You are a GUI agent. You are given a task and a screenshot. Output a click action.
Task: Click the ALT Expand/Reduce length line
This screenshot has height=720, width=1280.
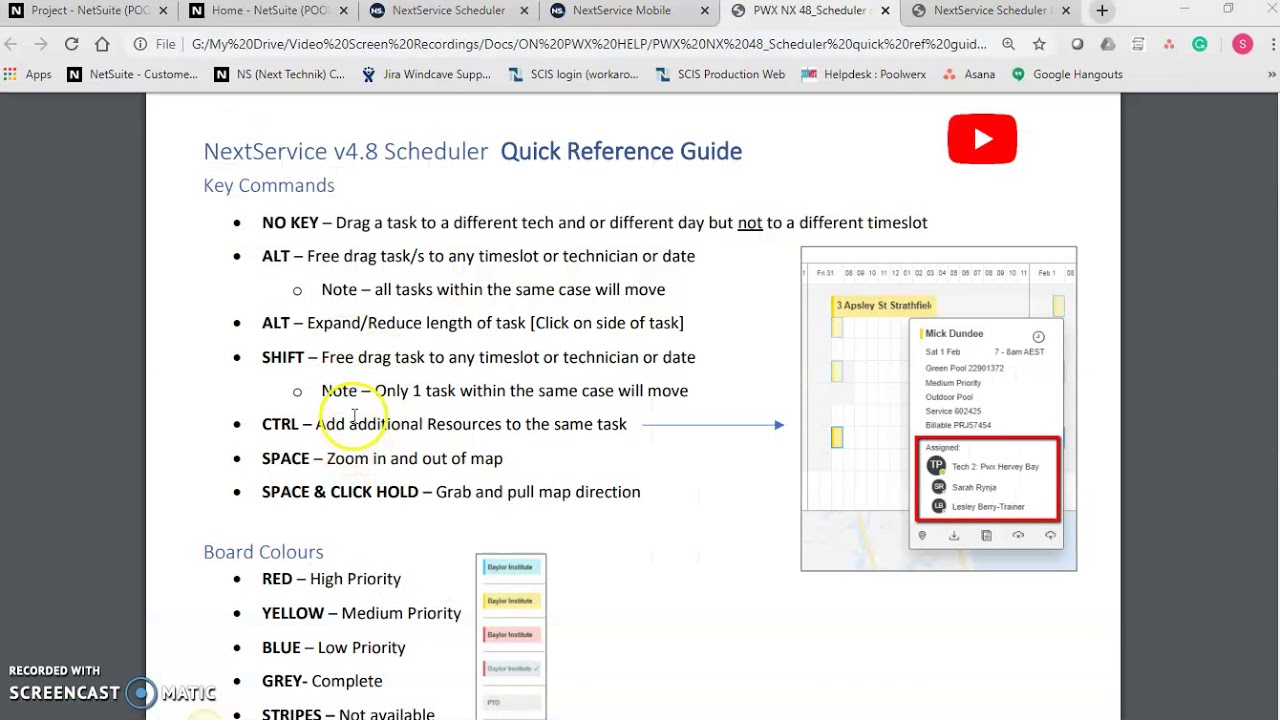[x=473, y=323]
